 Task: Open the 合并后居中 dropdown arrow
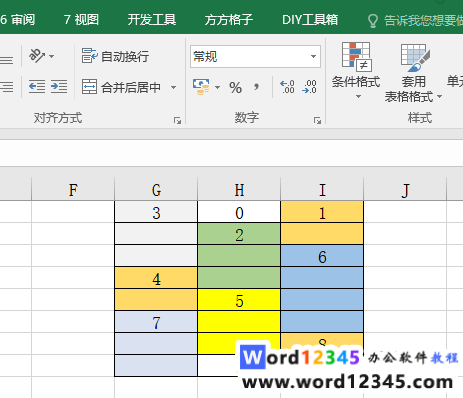click(173, 87)
